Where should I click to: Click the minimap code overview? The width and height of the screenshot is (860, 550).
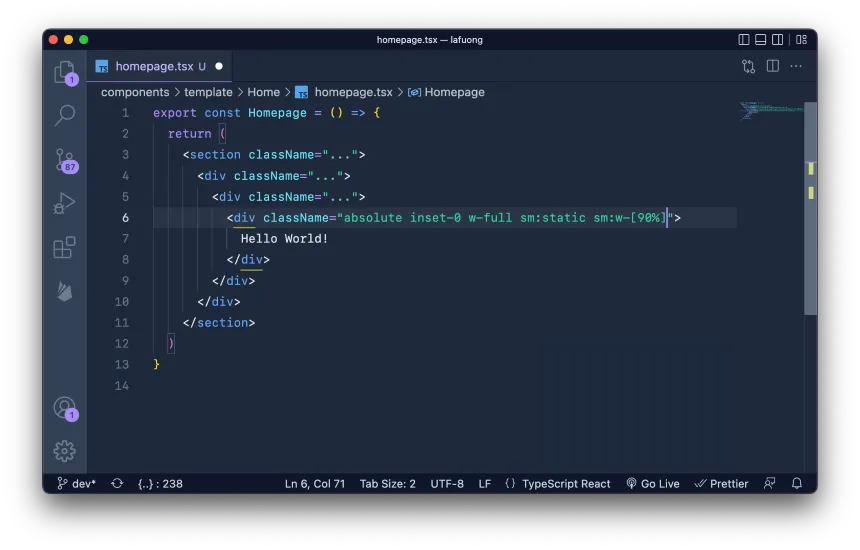pos(770,110)
